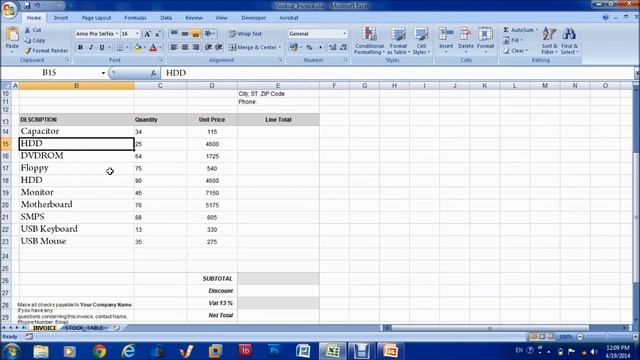Viewport: 640px width, 360px height.
Task: Apply the red Font Color
Action: coord(153,48)
